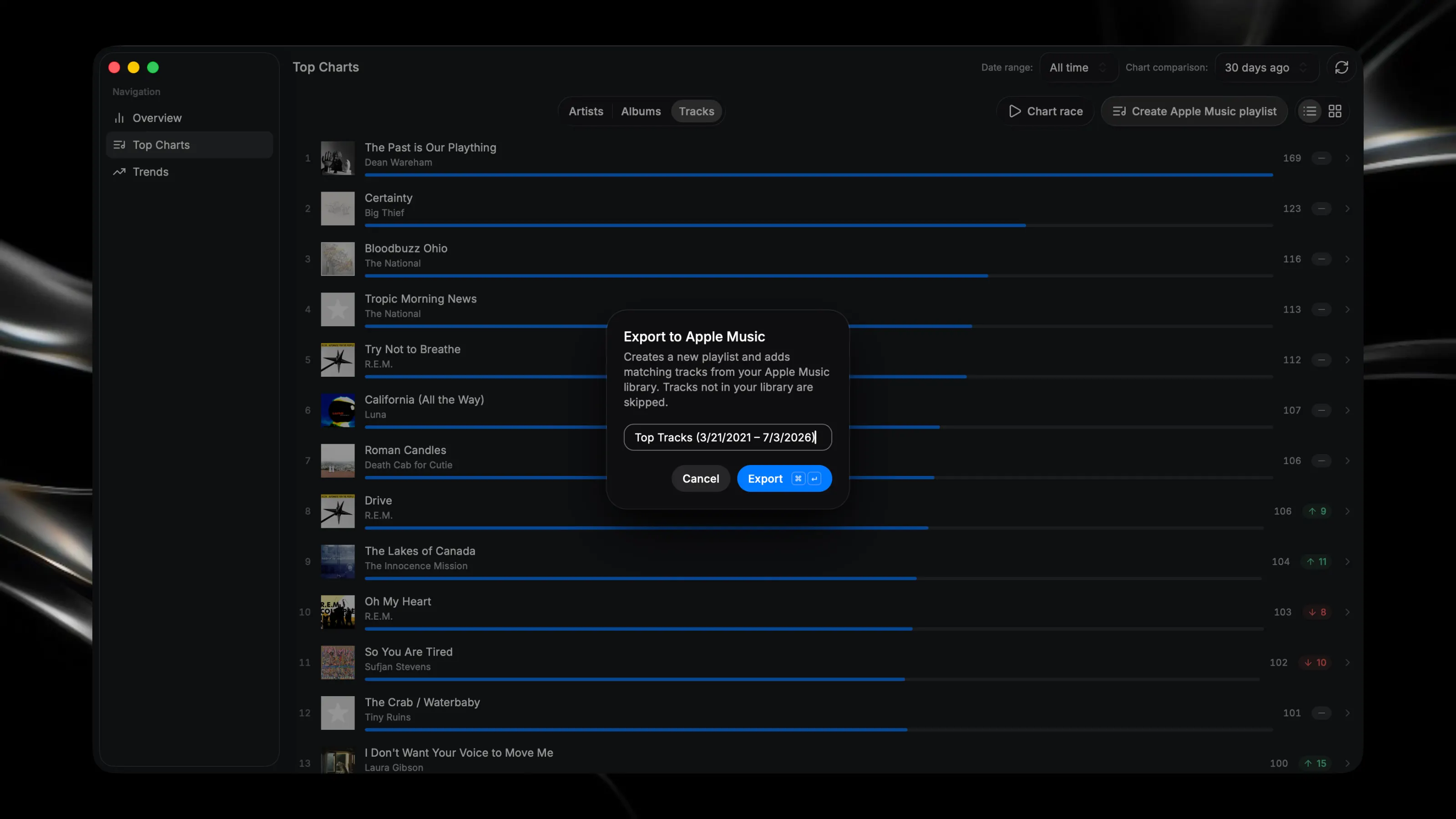Start the Chart race
This screenshot has width=1456, height=819.
[x=1046, y=111]
